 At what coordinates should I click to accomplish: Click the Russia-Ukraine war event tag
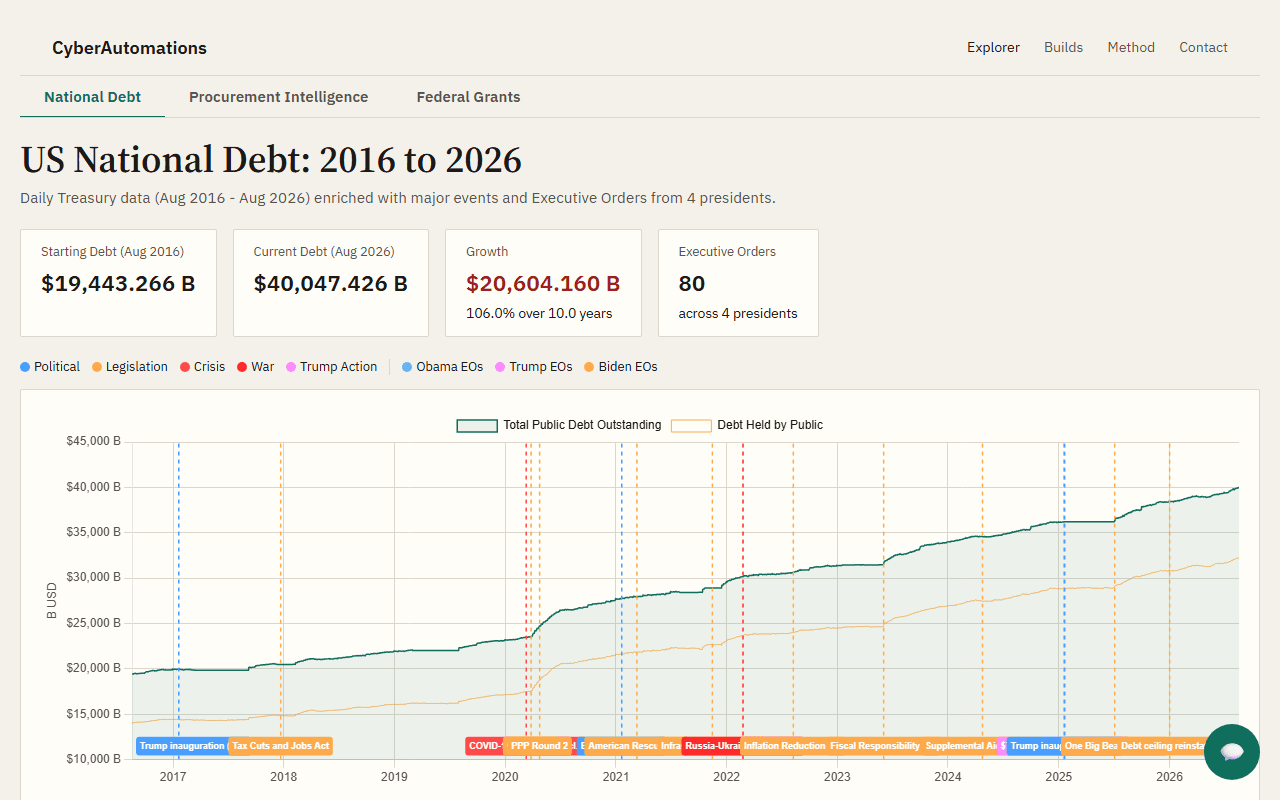coord(711,746)
